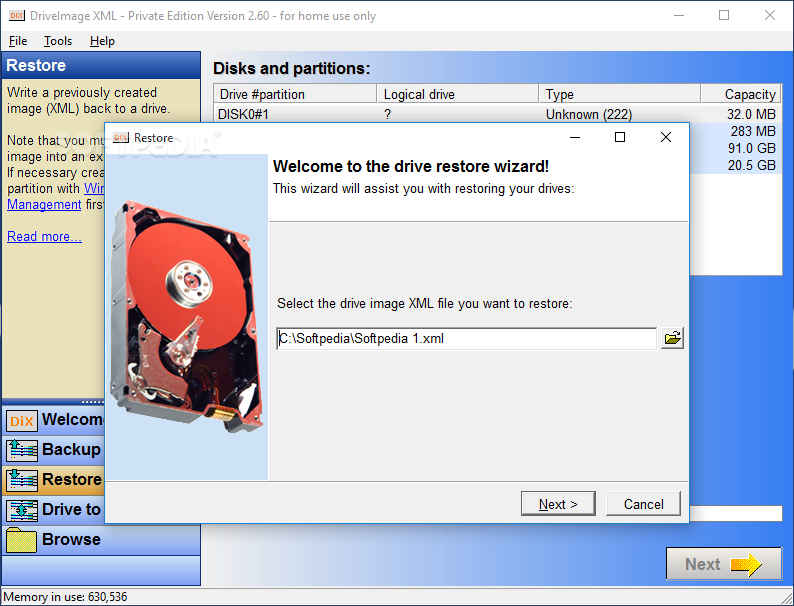
Task: Maximize the Restore wizard dialog
Action: 620,137
